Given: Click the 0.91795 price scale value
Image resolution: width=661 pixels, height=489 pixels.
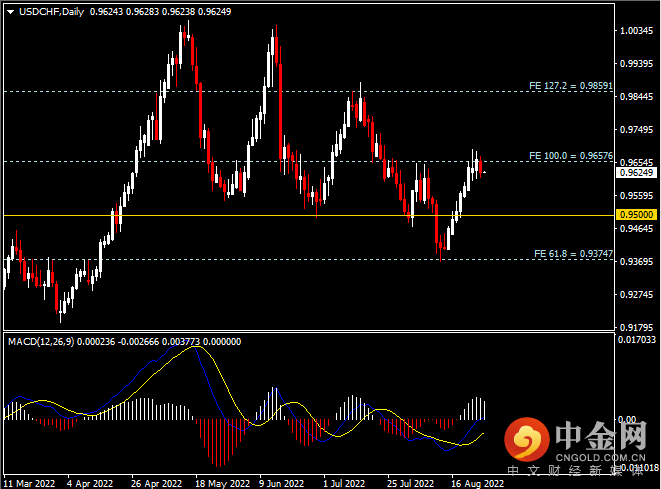Looking at the screenshot, I should (x=637, y=328).
